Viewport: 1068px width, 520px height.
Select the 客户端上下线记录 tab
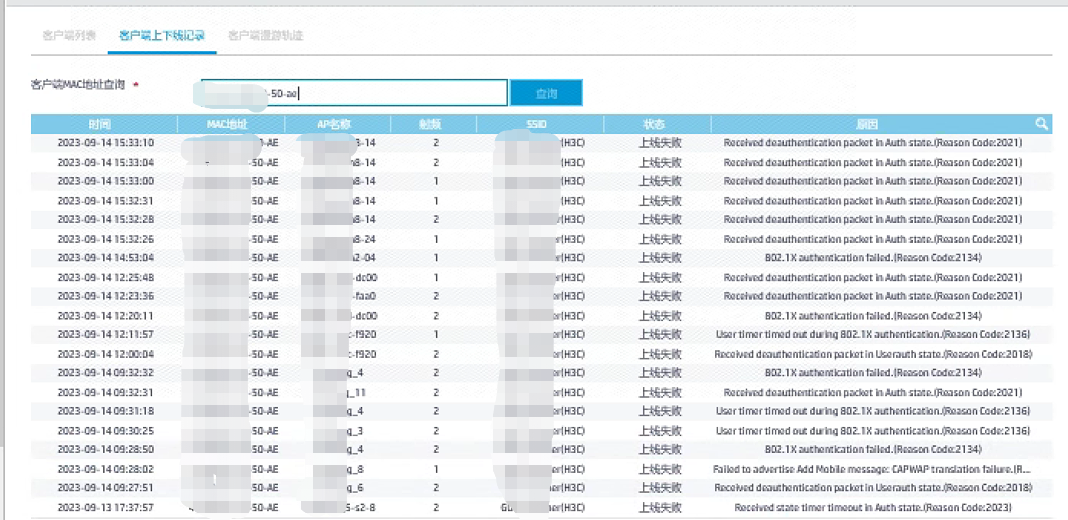(161, 36)
